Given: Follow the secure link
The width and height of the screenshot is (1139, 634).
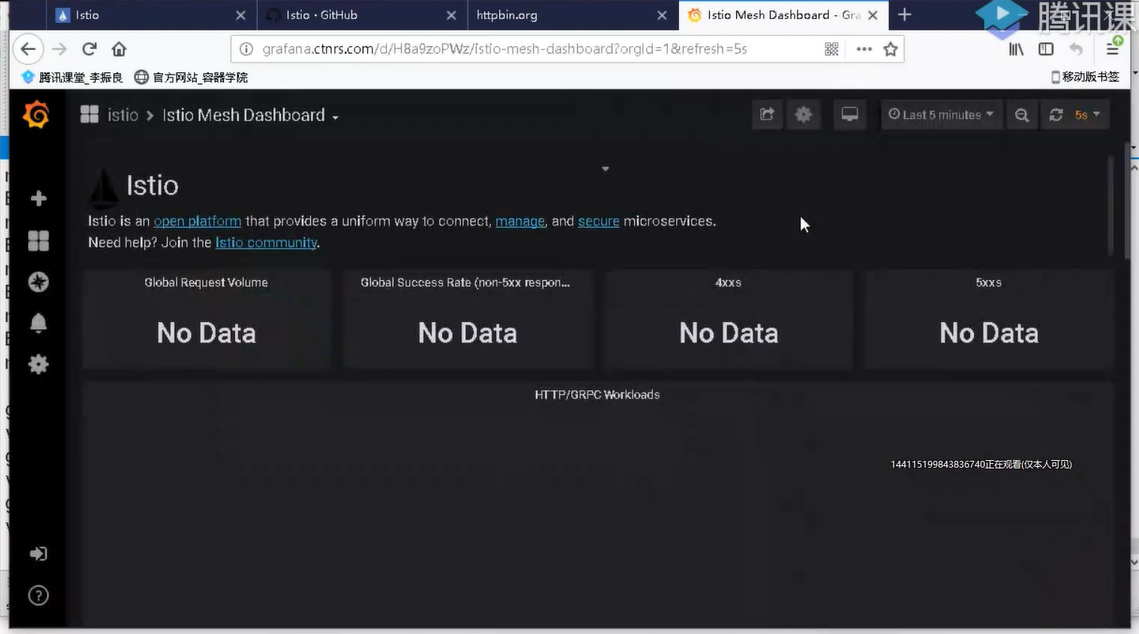Looking at the screenshot, I should point(599,221).
